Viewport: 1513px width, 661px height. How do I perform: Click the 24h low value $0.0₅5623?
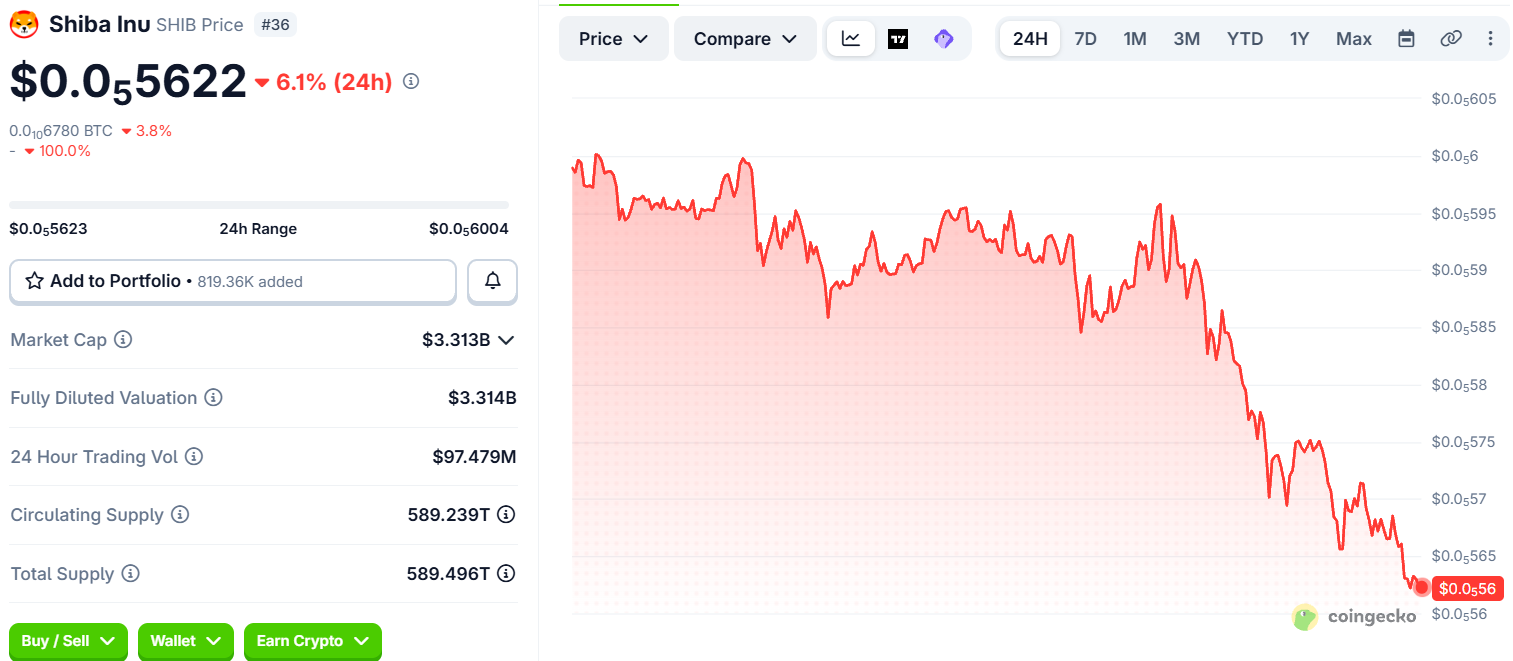[49, 229]
